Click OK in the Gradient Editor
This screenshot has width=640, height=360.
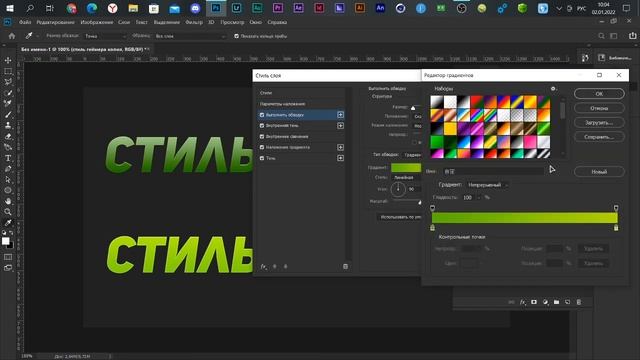coord(599,94)
